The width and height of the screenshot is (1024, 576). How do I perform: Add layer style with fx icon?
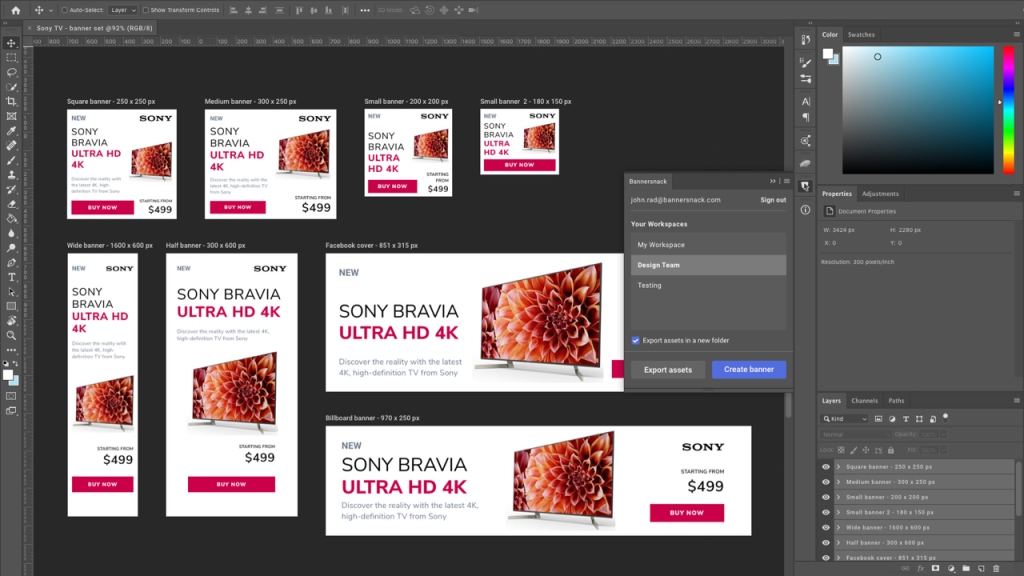click(x=920, y=569)
